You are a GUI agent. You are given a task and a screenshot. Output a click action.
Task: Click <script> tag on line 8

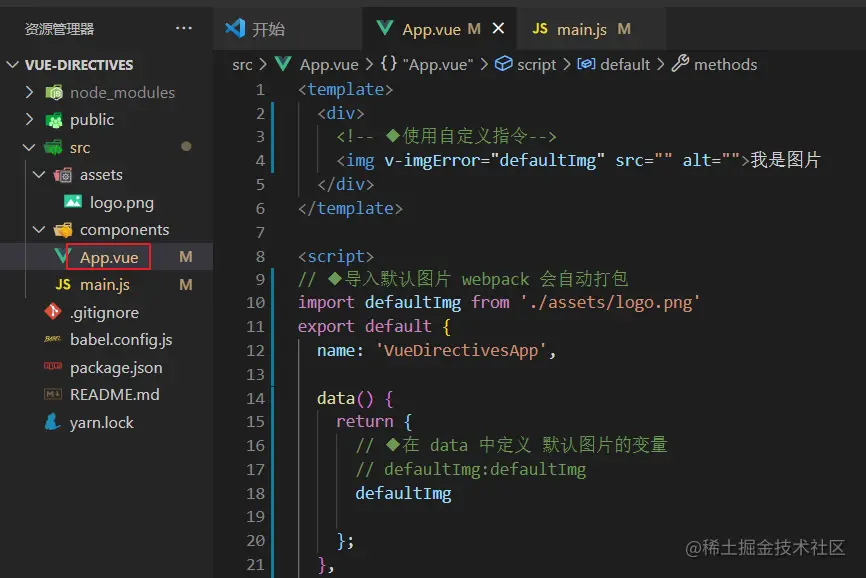click(x=336, y=256)
